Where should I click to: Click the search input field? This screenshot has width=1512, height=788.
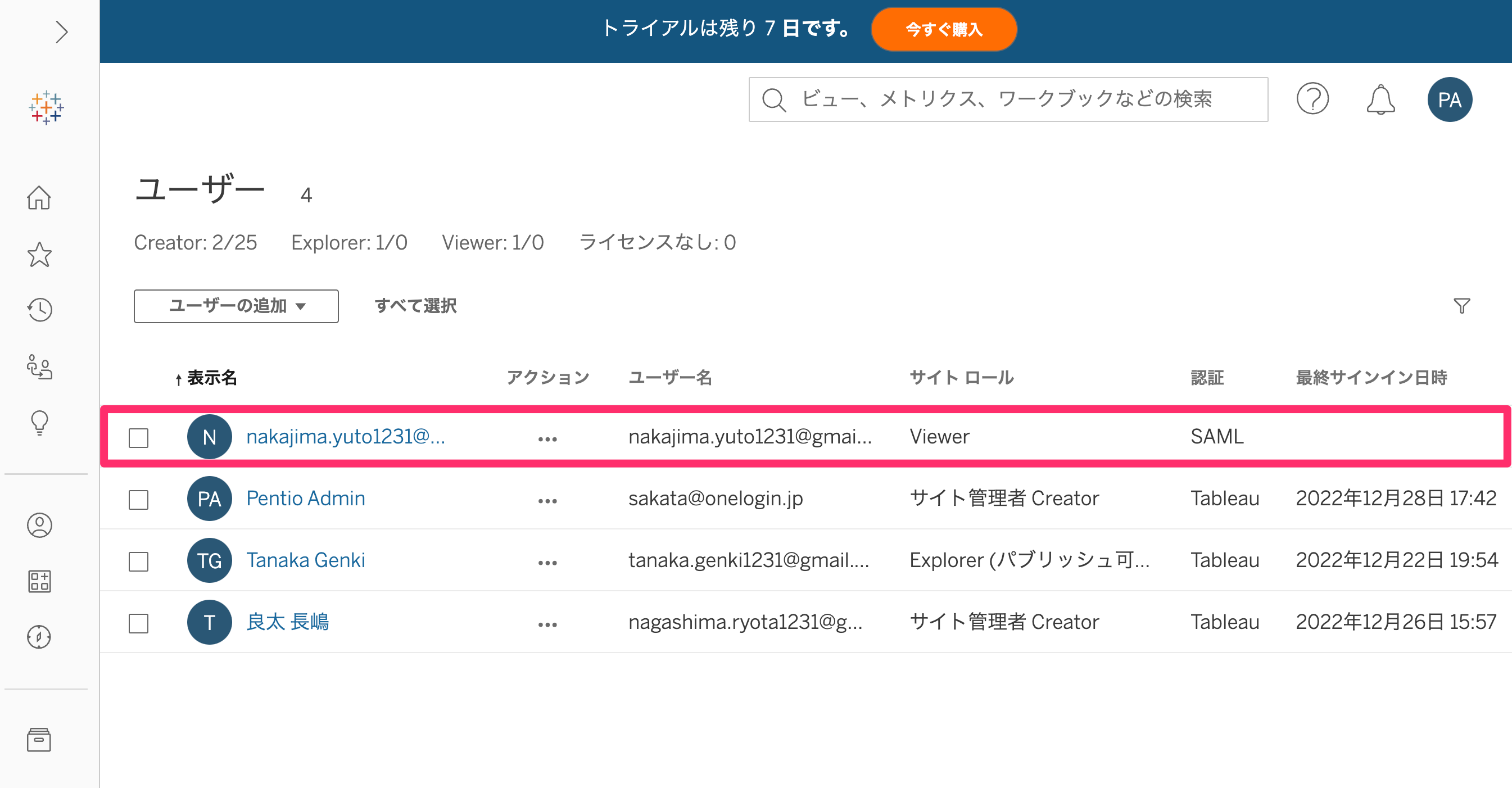pyautogui.click(x=1008, y=99)
